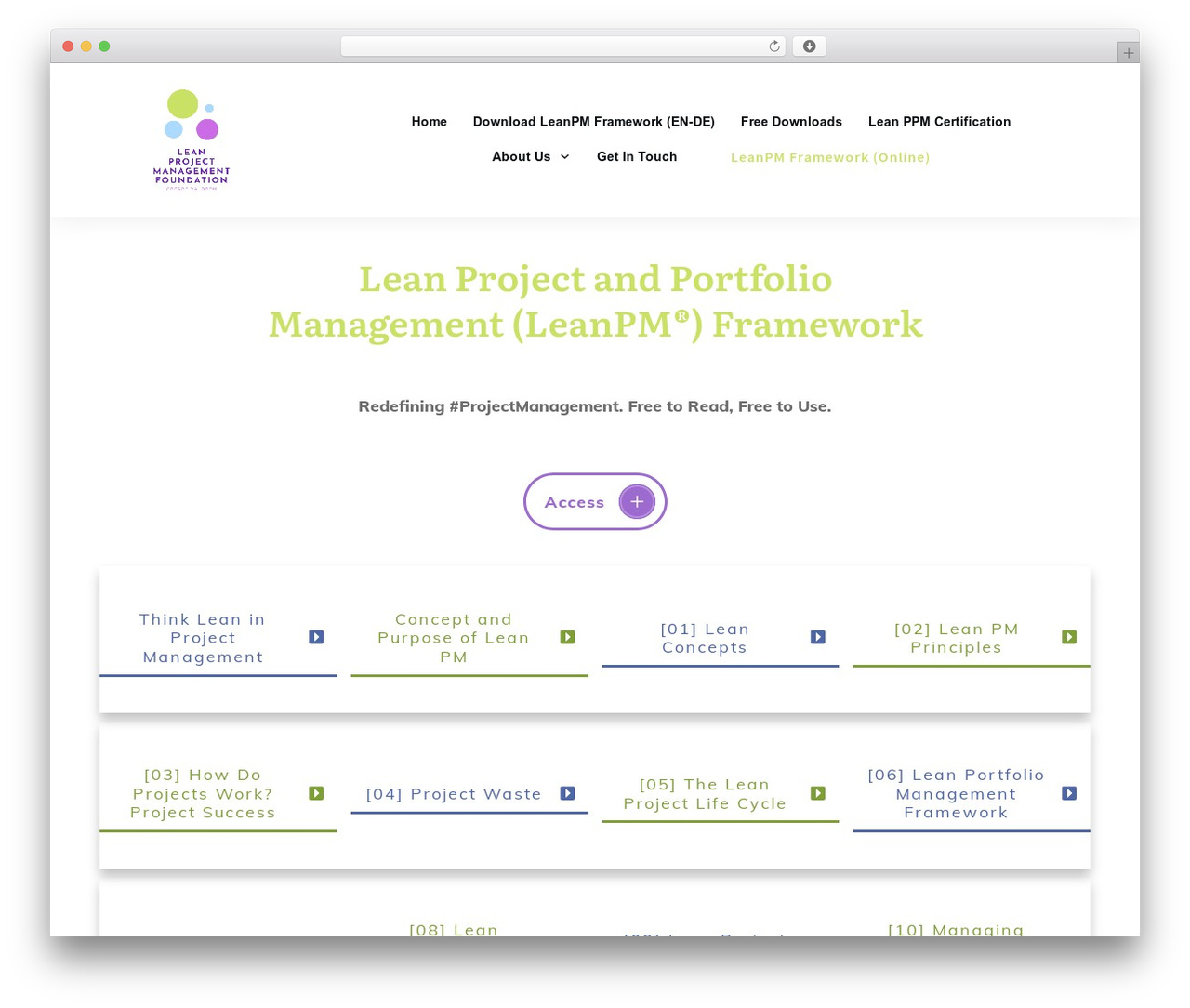Open Download LeanPM Framework (EN-DE) menu item
The image size is (1190, 1008).
[x=594, y=122]
